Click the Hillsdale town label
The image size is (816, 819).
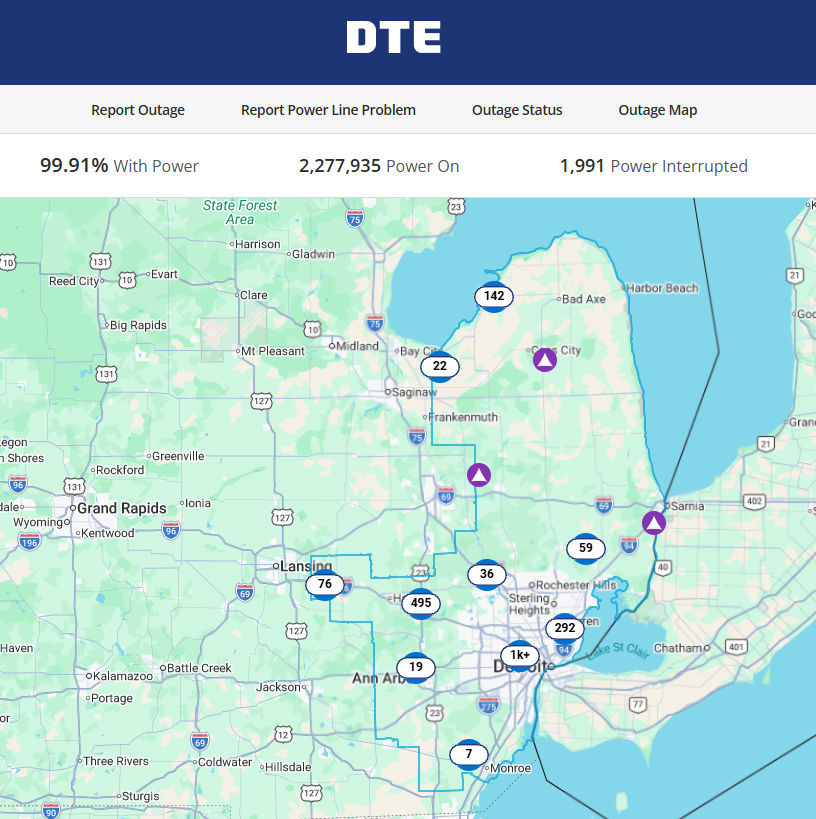coord(288,767)
